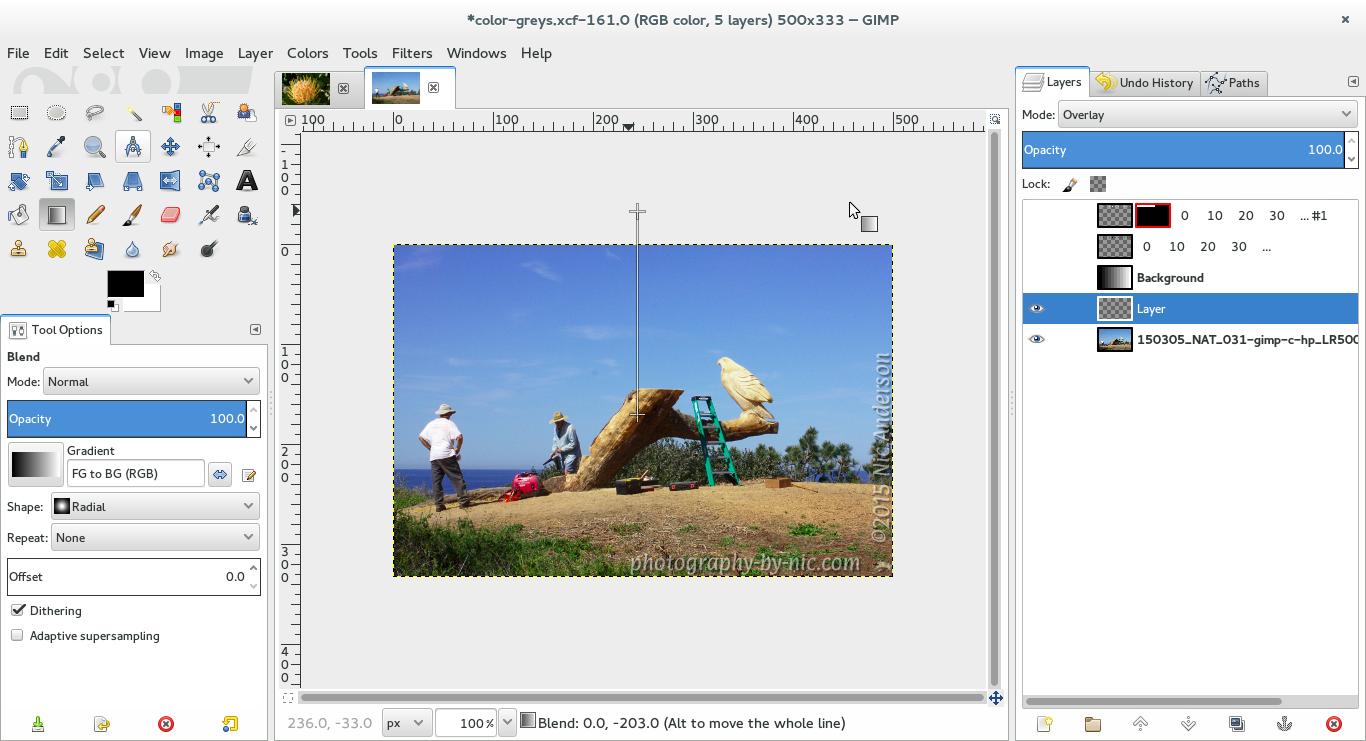Select the Eraser tool
This screenshot has width=1366, height=741.
click(170, 215)
